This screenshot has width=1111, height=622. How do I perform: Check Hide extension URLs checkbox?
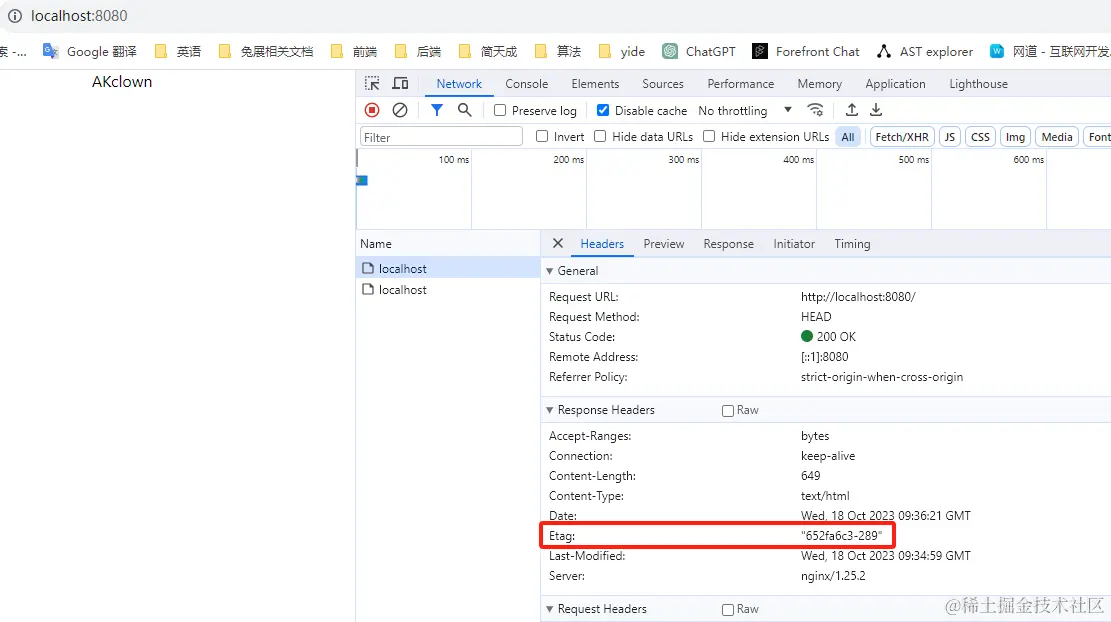pyautogui.click(x=709, y=136)
